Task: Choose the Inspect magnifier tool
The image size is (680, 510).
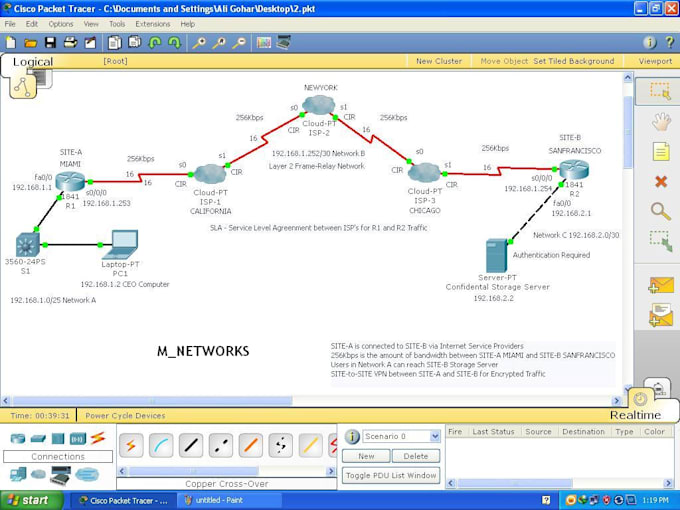Action: pos(661,211)
